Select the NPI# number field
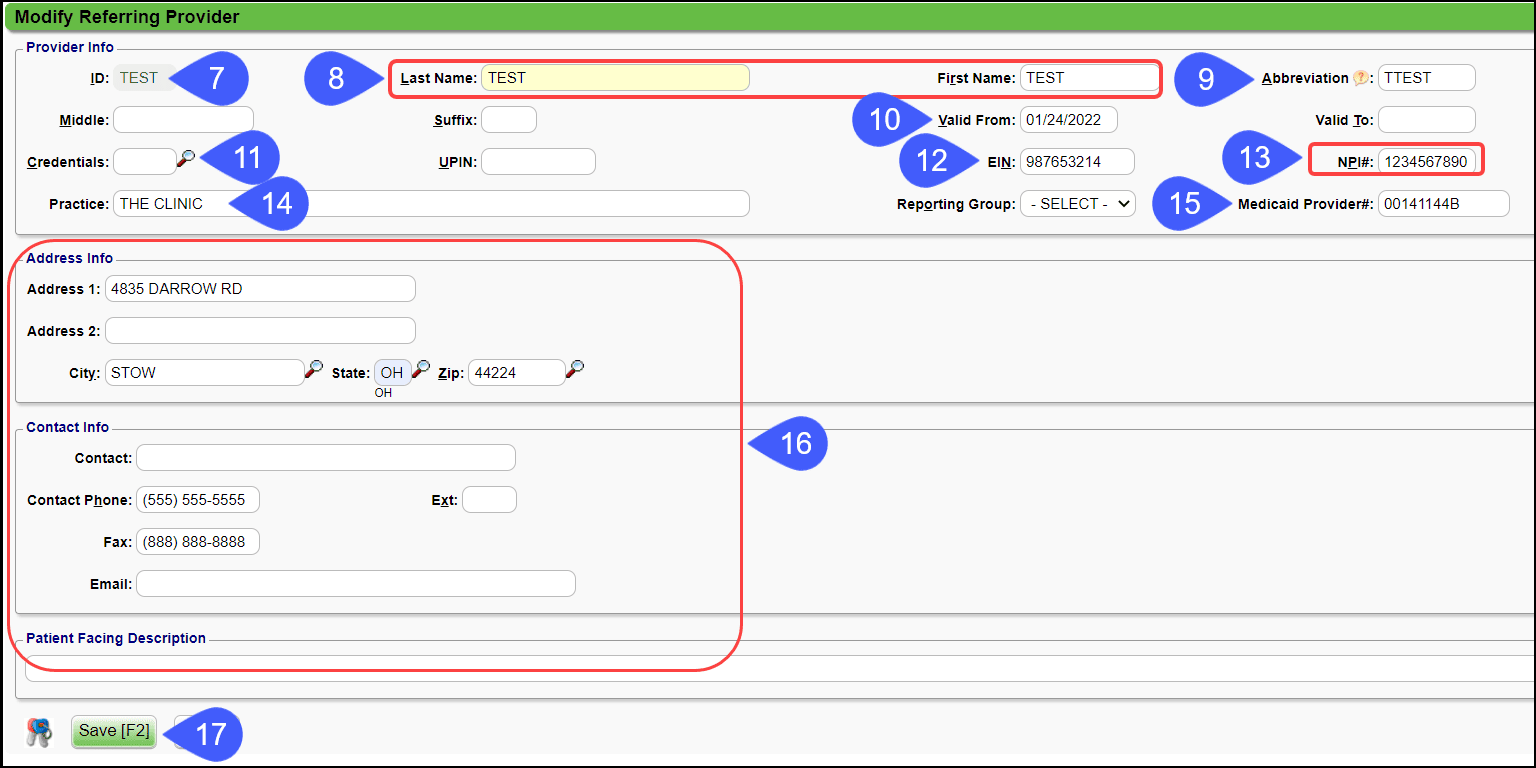 point(1427,160)
